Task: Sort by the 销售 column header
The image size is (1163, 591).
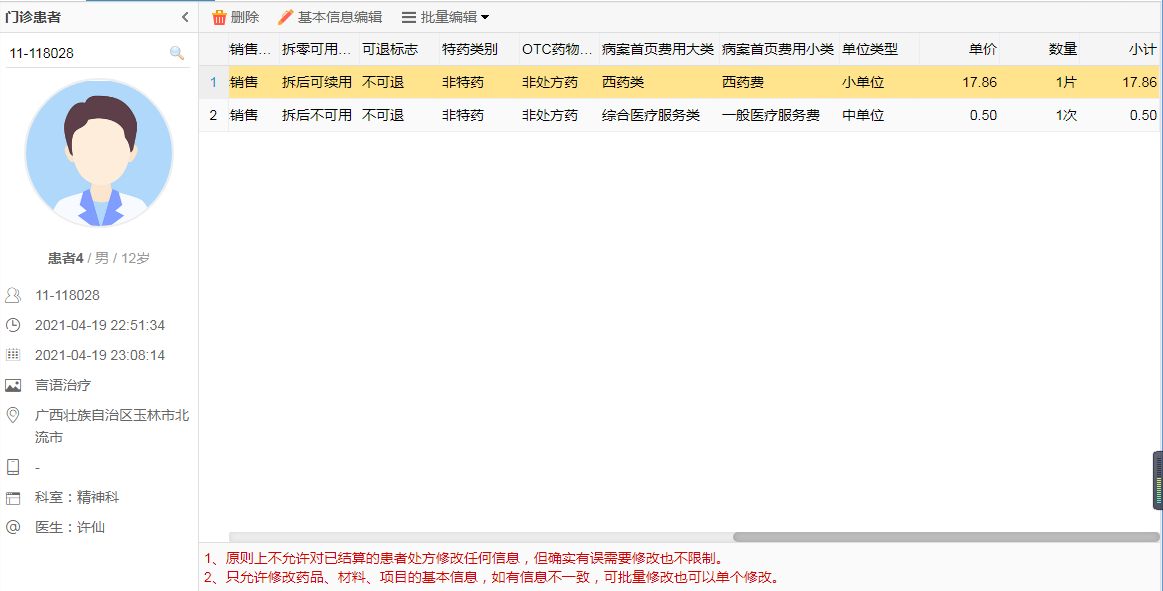Action: 254,50
